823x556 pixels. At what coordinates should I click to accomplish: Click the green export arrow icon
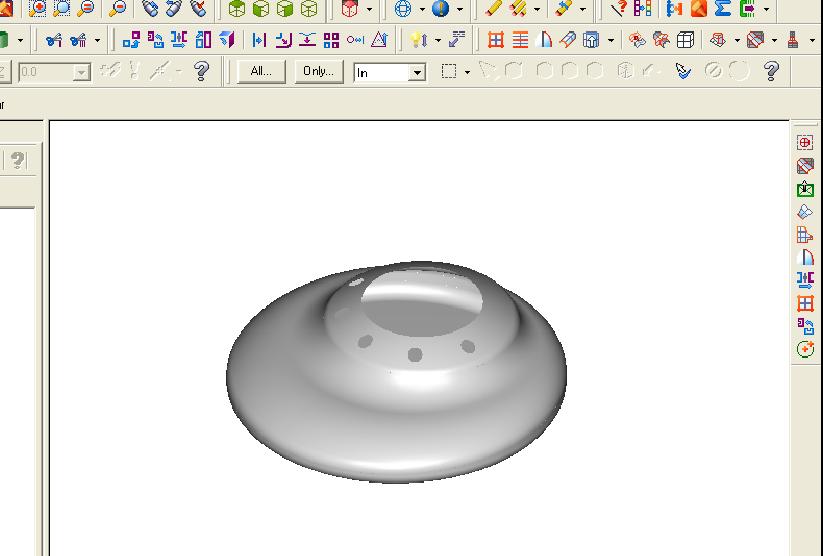(747, 8)
